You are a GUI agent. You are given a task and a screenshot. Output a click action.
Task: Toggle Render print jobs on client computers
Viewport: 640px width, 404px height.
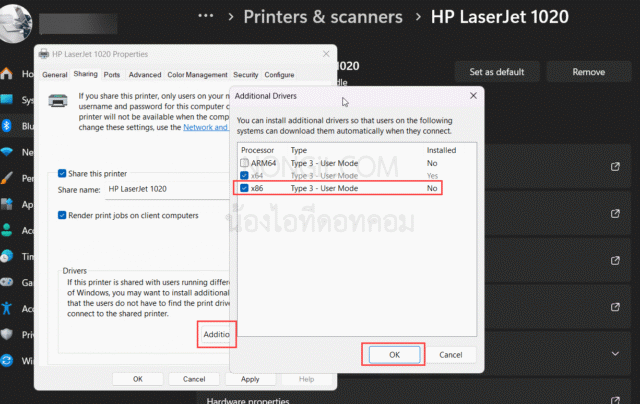[x=62, y=215]
